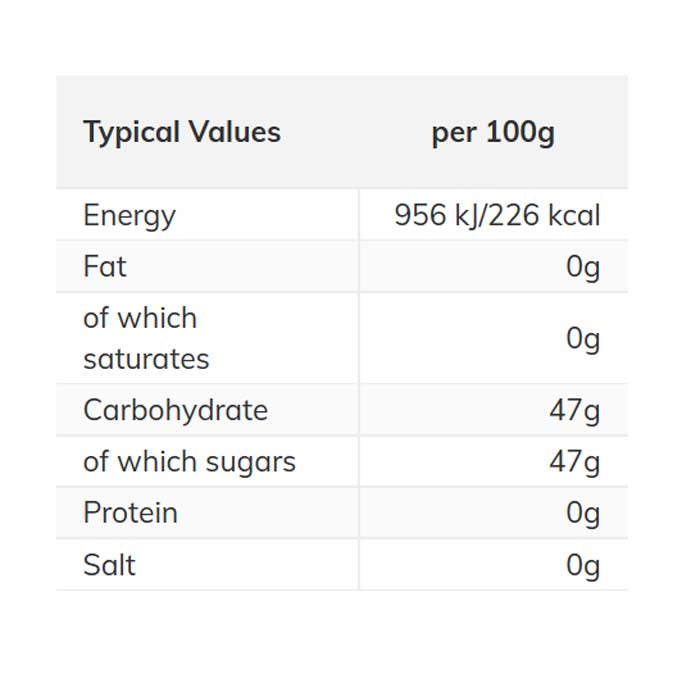Select the "of which sugars" label
The width and height of the screenshot is (700, 700).
point(189,462)
